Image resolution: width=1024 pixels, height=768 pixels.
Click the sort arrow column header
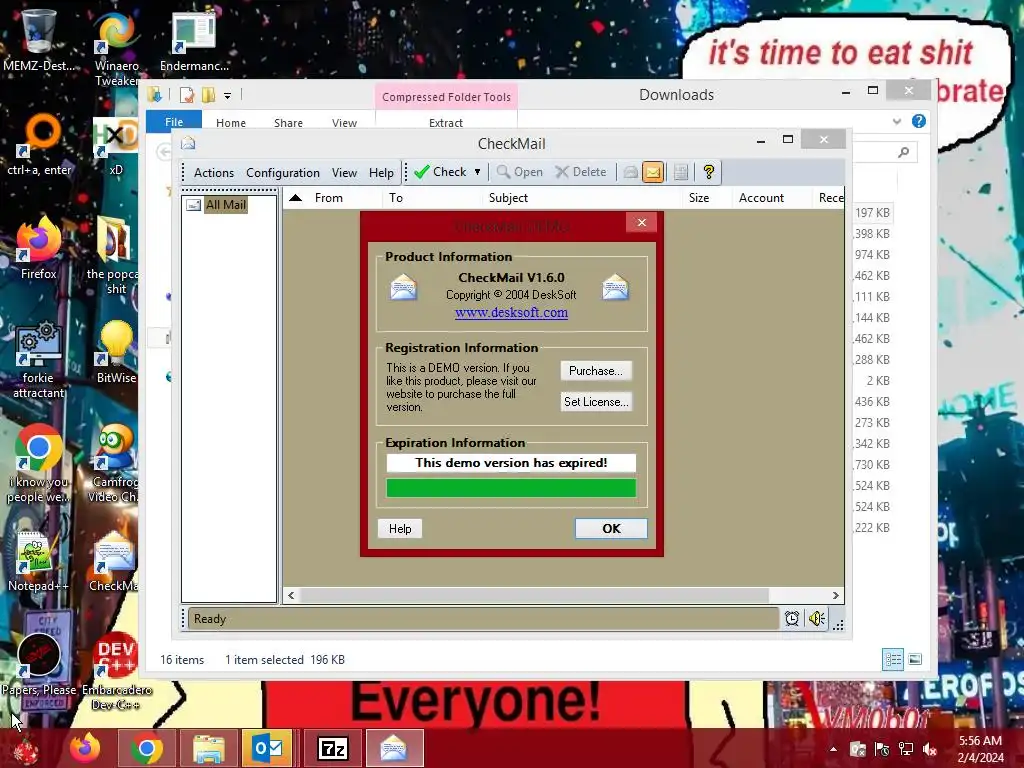pos(295,198)
